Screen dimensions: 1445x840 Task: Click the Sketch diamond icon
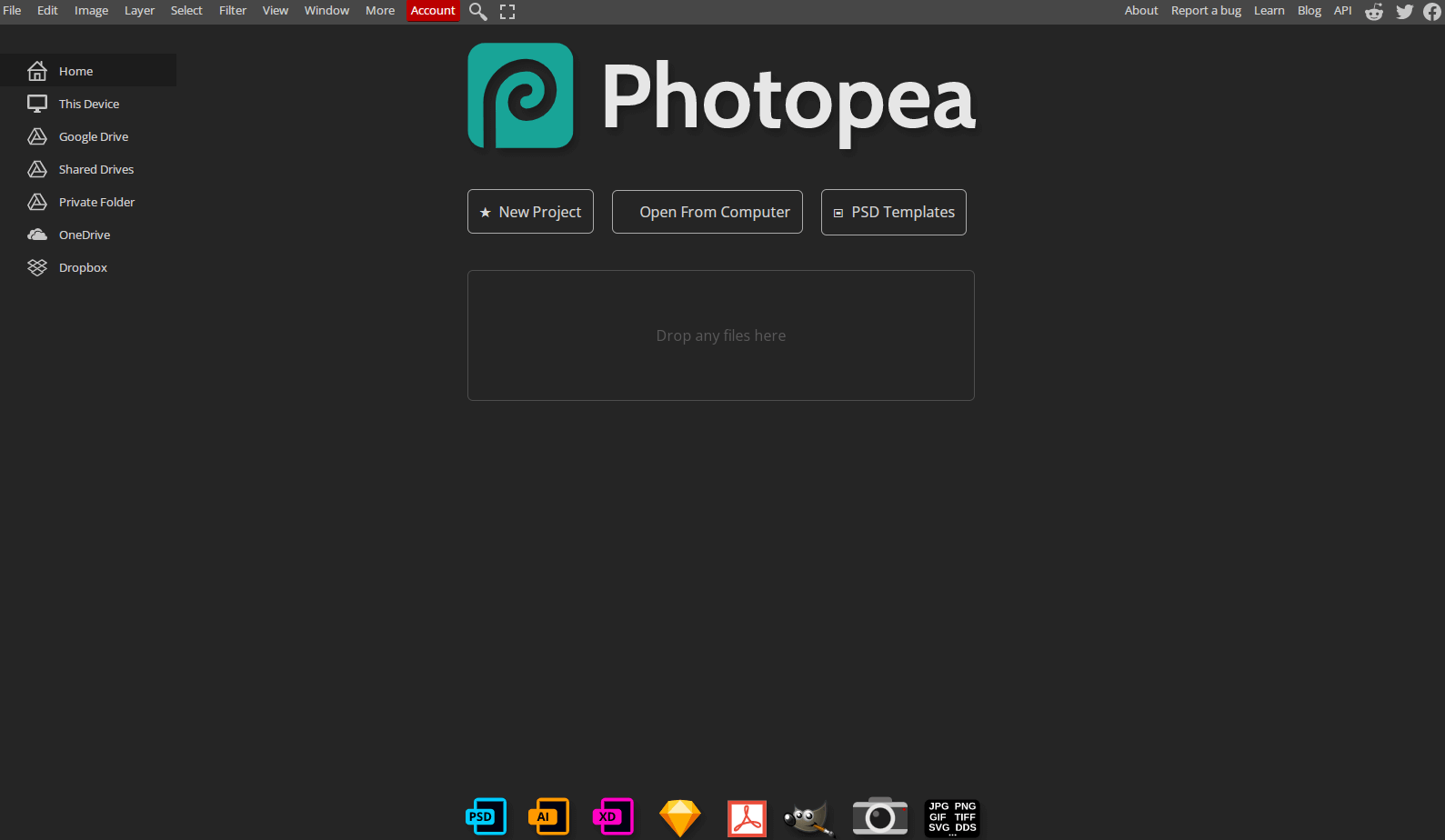pyautogui.click(x=680, y=818)
